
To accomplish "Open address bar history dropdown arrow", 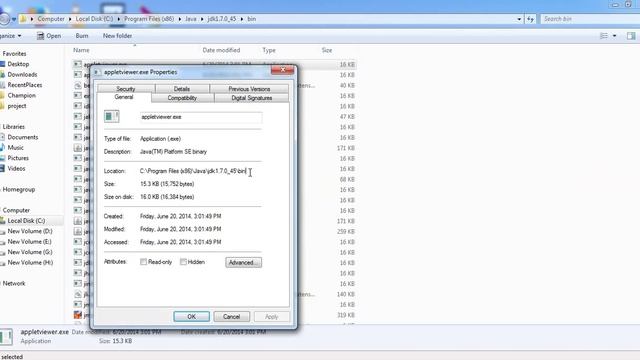I will pyautogui.click(x=519, y=19).
